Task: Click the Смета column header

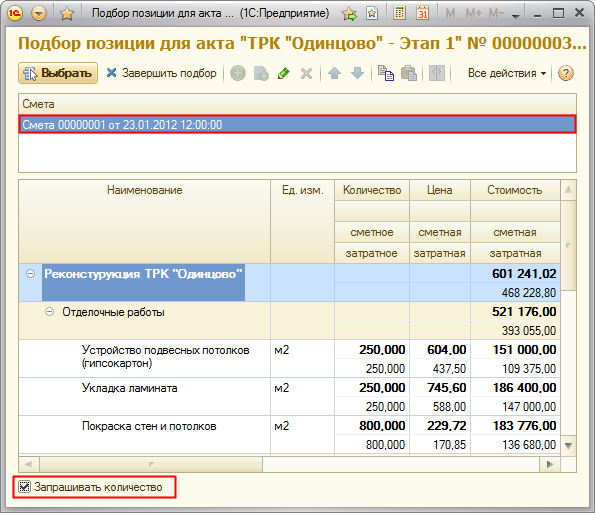Action: pyautogui.click(x=297, y=104)
